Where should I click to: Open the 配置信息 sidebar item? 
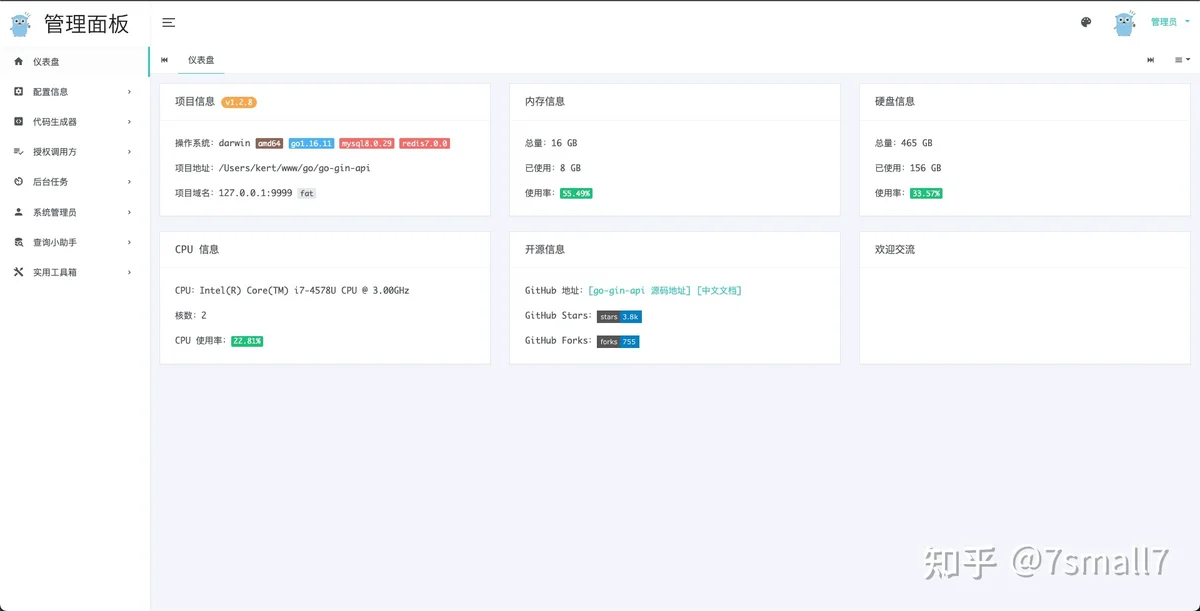pyautogui.click(x=75, y=91)
